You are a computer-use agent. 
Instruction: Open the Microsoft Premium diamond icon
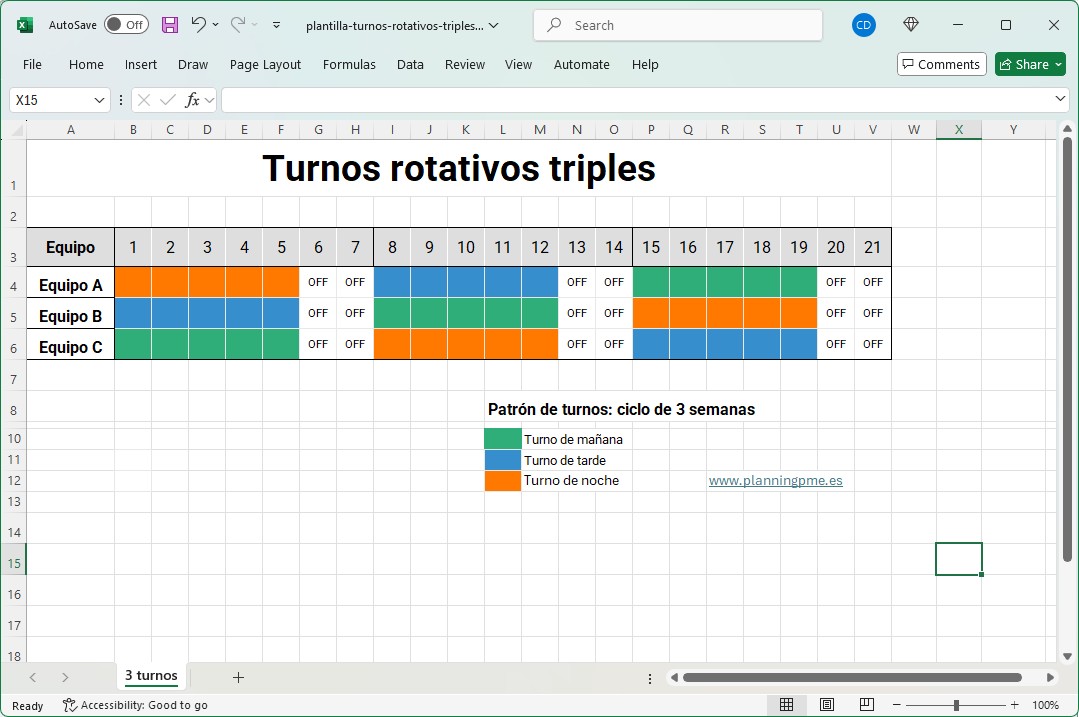pyautogui.click(x=910, y=25)
